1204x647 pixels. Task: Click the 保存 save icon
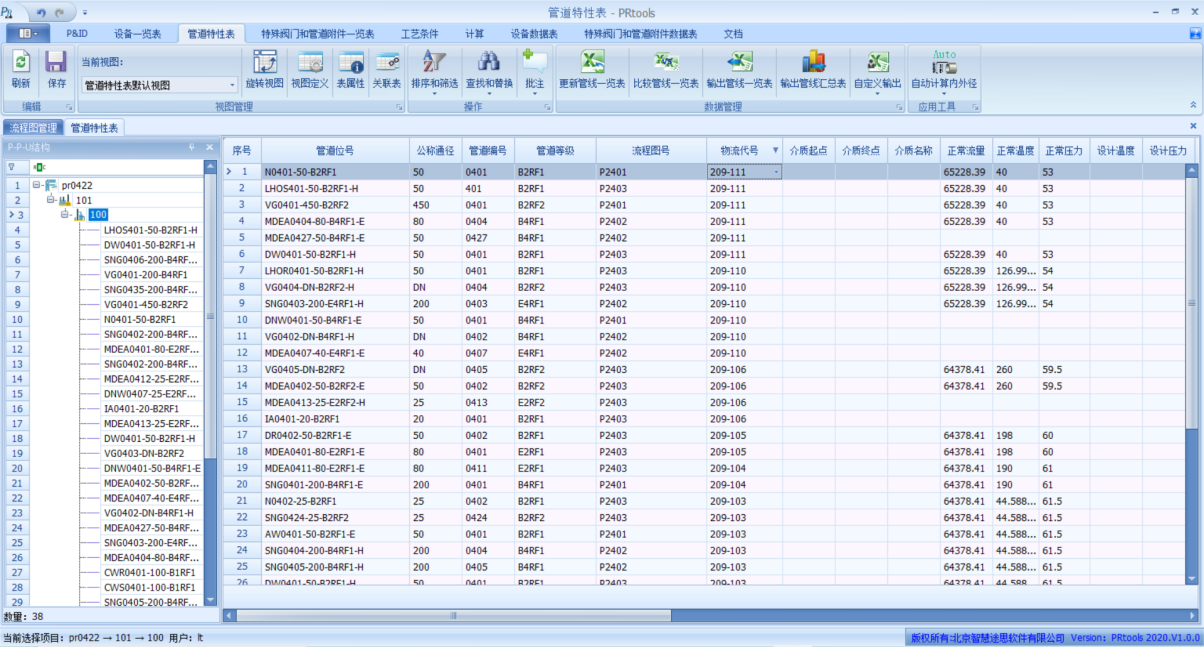point(57,63)
